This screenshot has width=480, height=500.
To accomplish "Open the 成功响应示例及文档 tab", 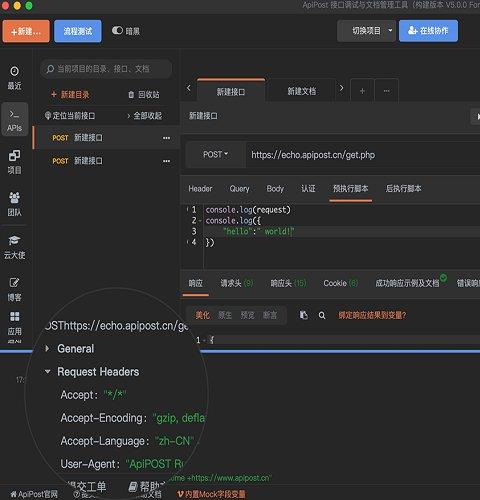I will pos(411,283).
